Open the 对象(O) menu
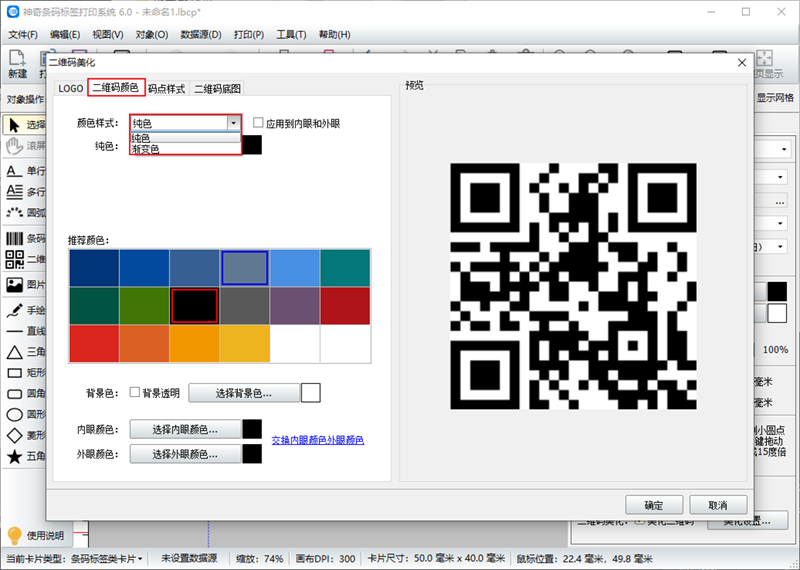800x570 pixels. click(x=152, y=35)
